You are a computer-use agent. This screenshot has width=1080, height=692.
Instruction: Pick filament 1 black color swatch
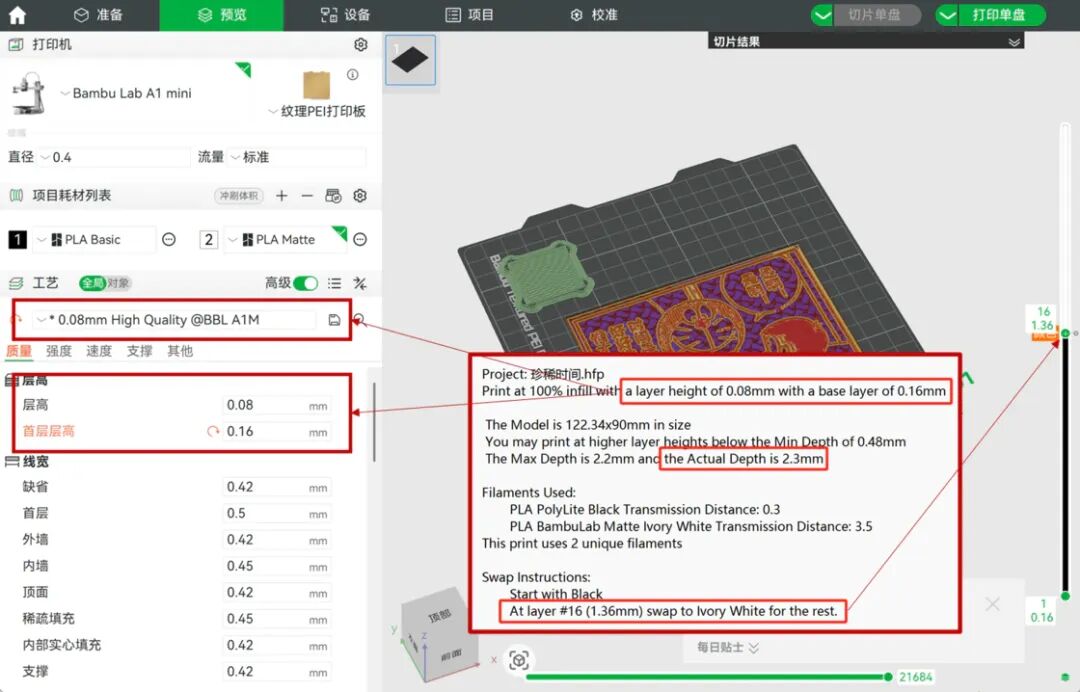point(17,240)
